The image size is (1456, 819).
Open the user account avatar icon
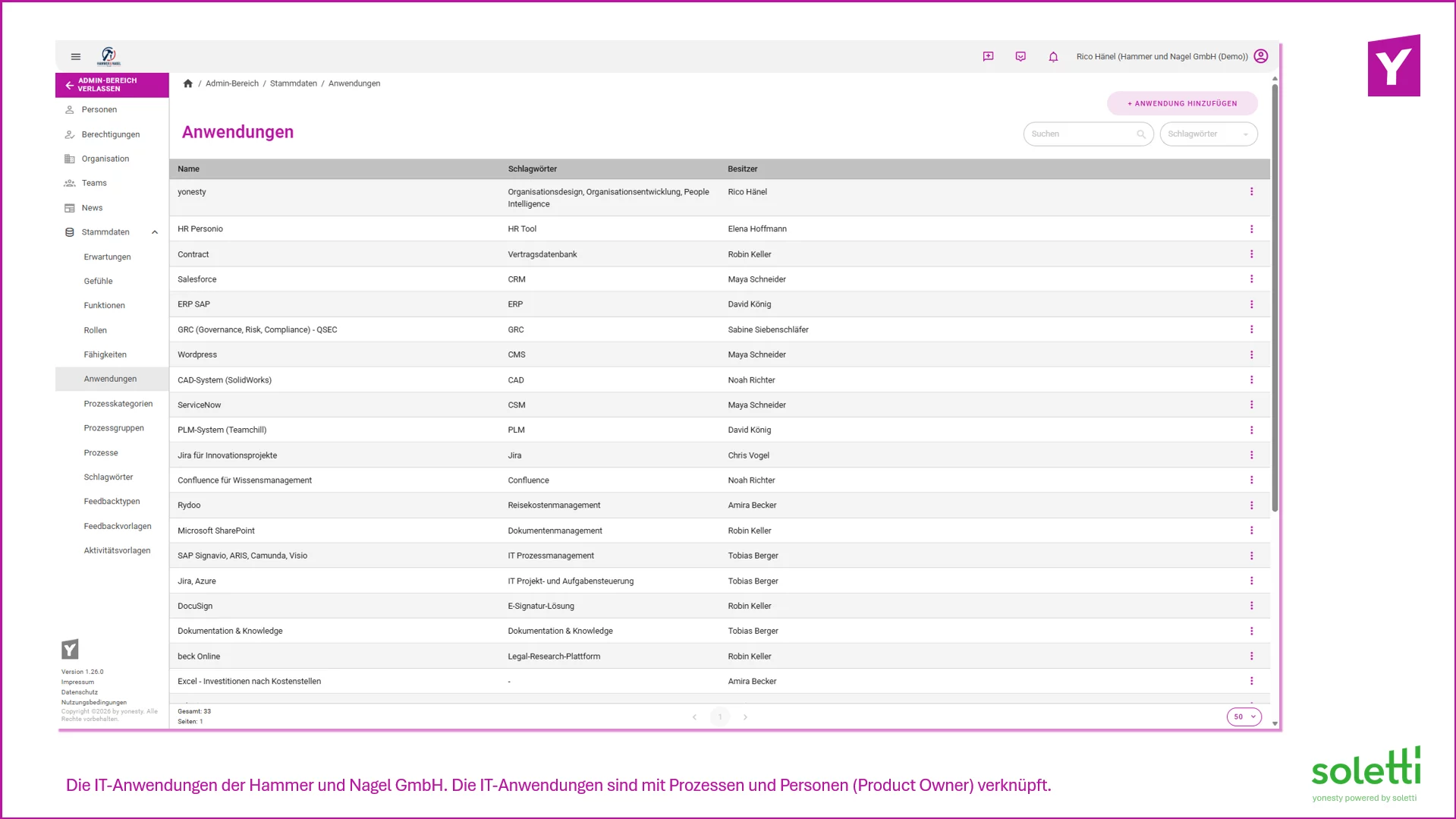tap(1261, 56)
